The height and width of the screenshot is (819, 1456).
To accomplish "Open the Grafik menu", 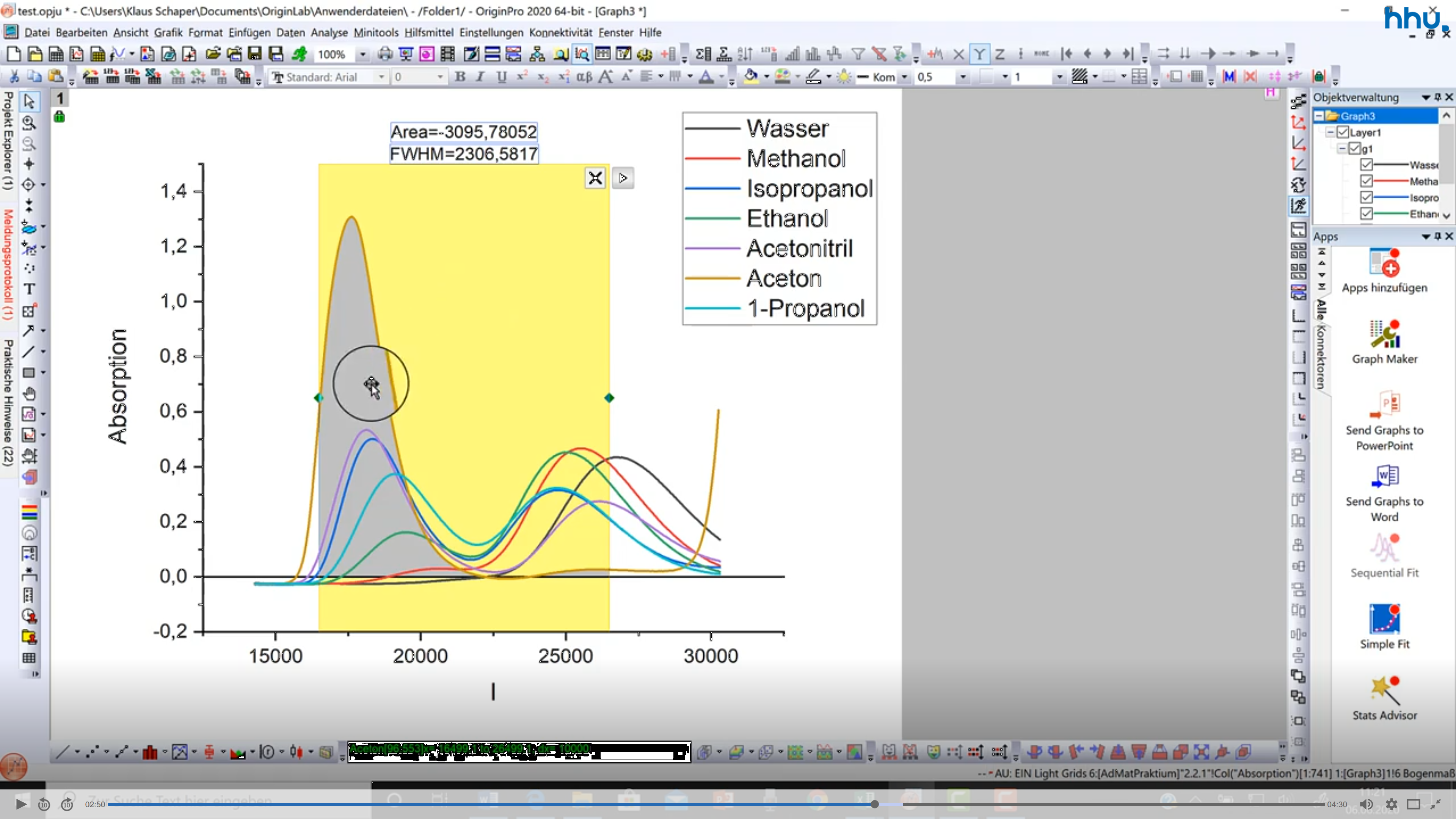I will [168, 33].
